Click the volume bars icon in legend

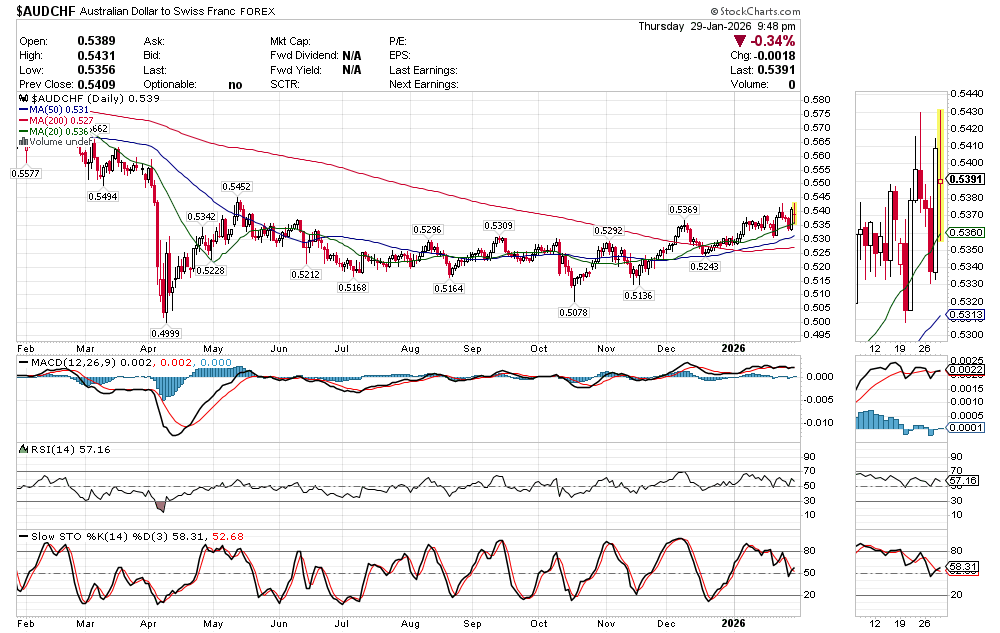coord(23,142)
